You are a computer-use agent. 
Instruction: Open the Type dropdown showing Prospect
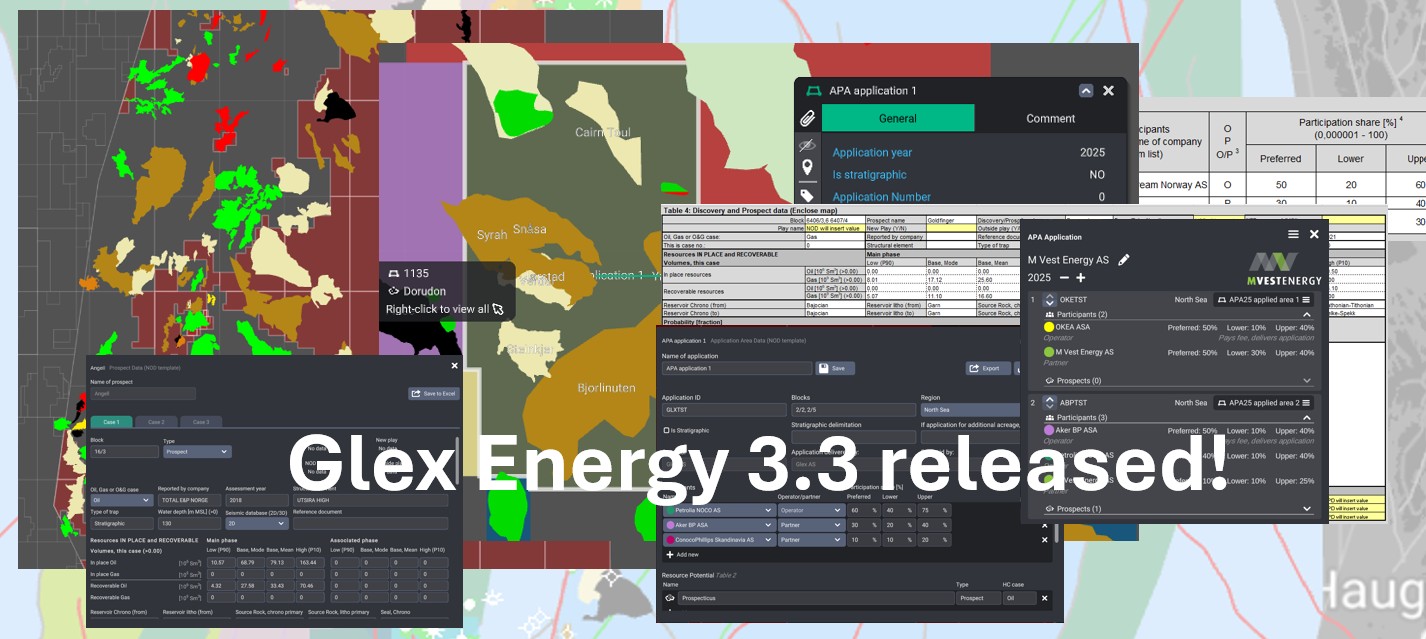click(197, 452)
